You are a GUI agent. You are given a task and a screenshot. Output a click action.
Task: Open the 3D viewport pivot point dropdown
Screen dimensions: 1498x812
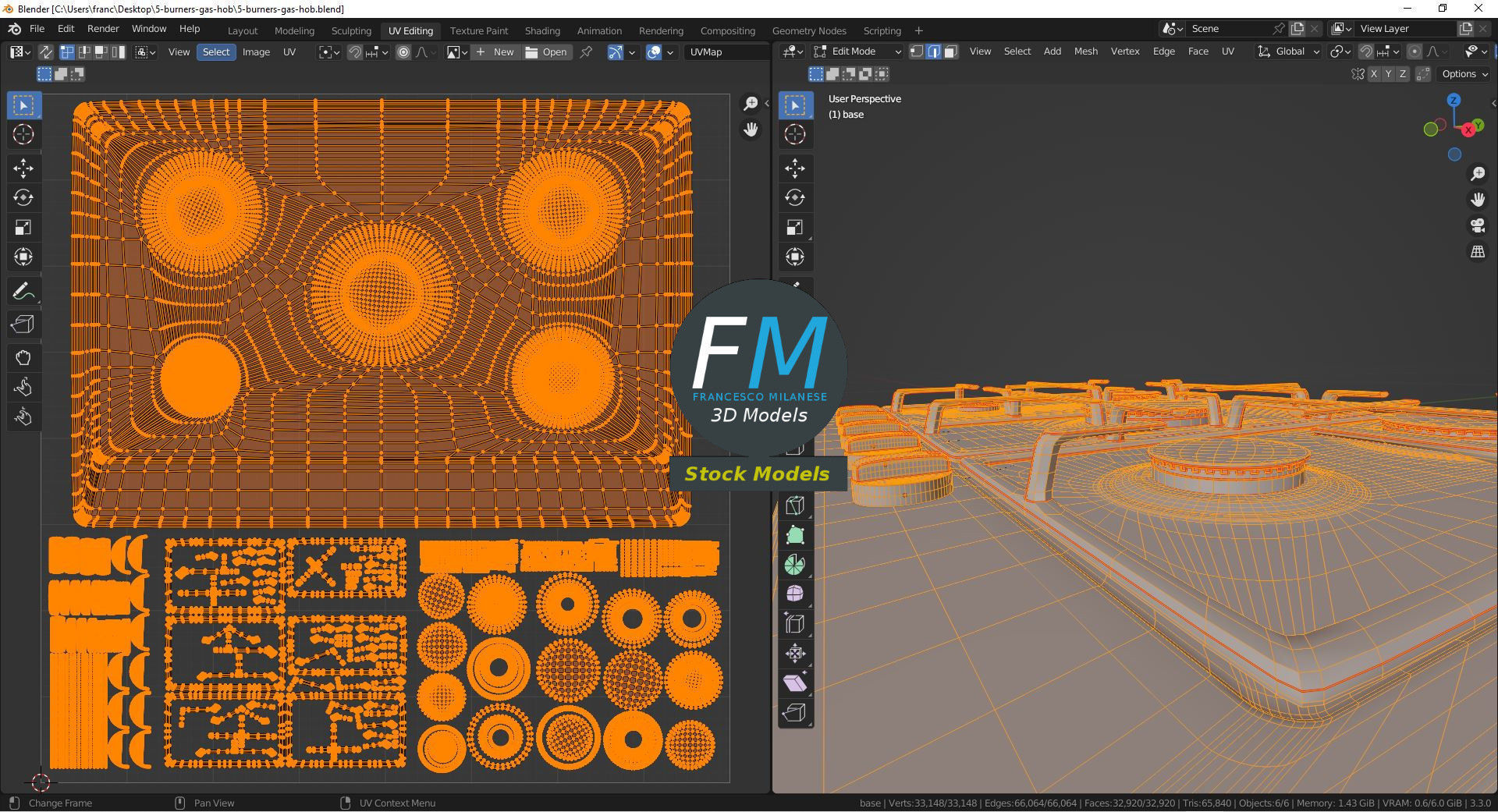pyautogui.click(x=1341, y=51)
